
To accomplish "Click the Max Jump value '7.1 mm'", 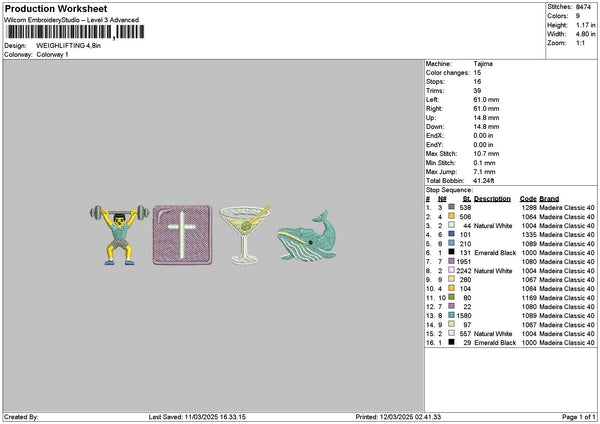I will [x=484, y=172].
